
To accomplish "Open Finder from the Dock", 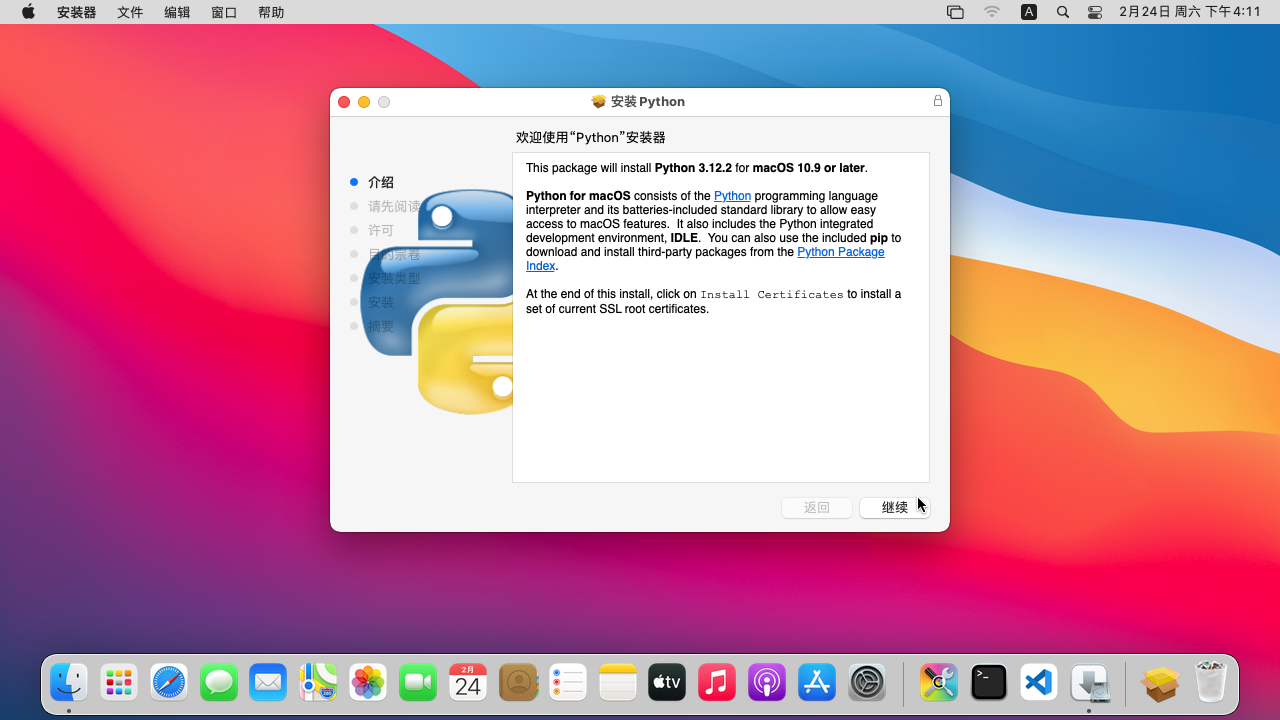I will coord(69,683).
